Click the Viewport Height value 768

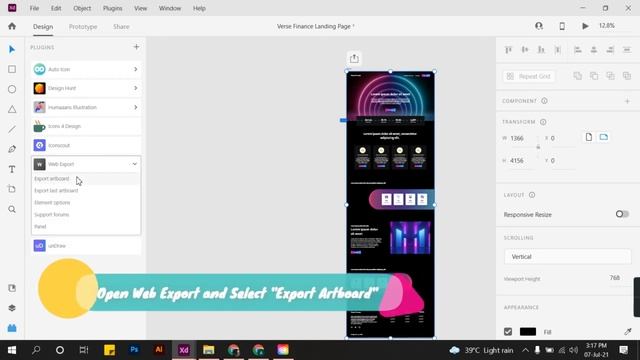coord(615,278)
